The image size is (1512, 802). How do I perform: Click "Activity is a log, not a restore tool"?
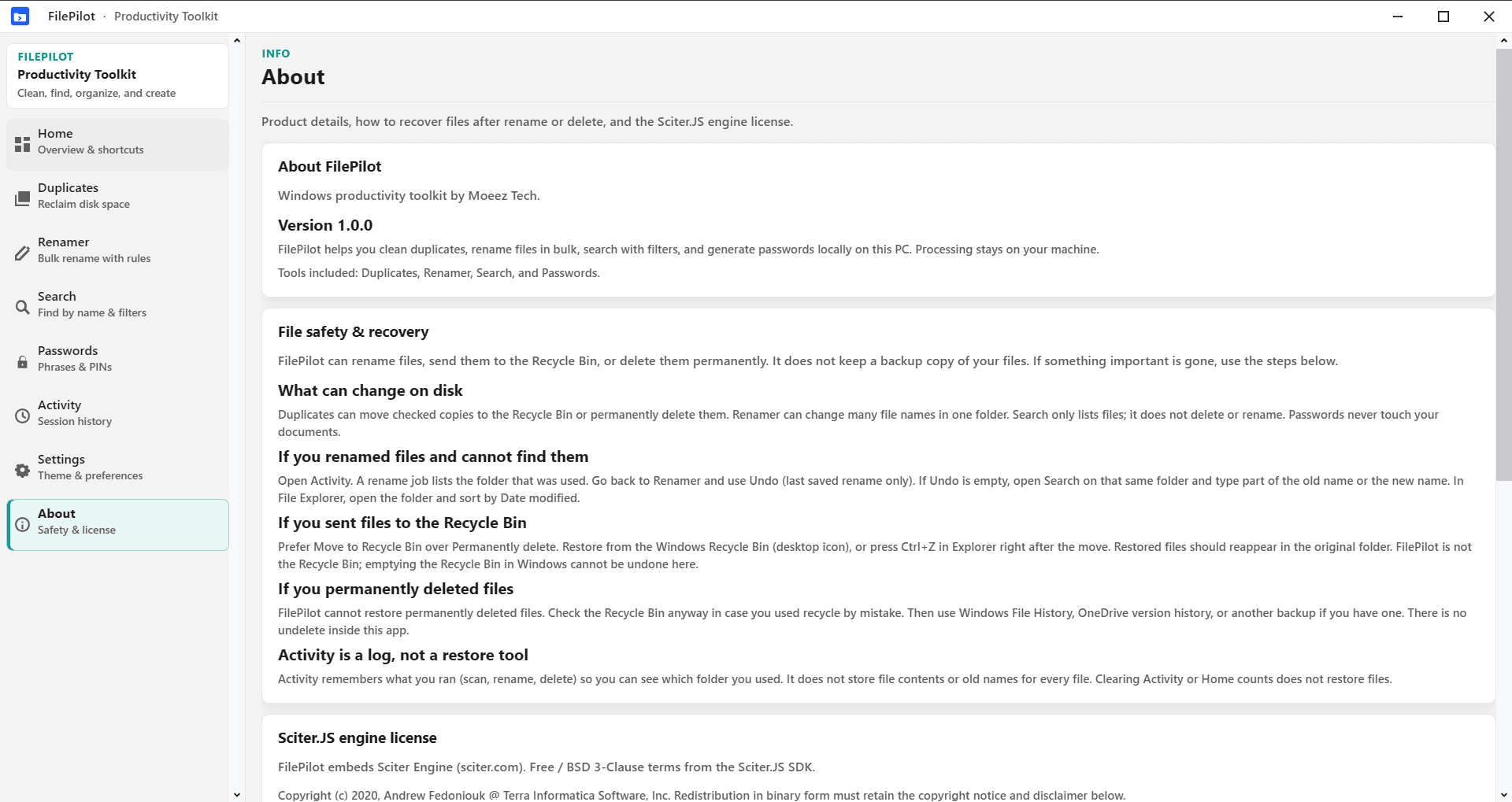403,656
